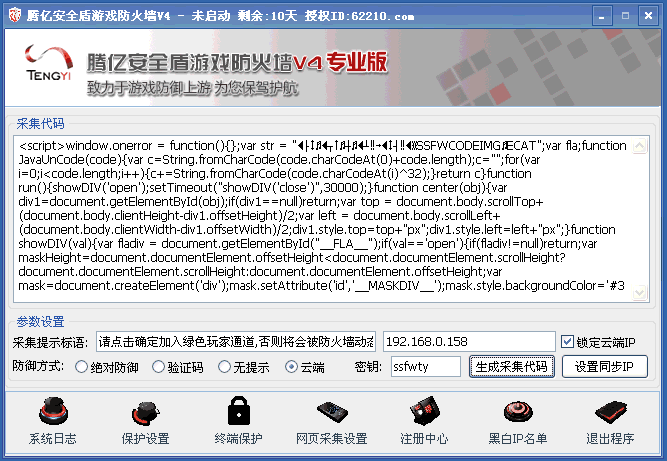
Task: Toggle the 锁定云端IP checkbox
Action: click(x=567, y=342)
